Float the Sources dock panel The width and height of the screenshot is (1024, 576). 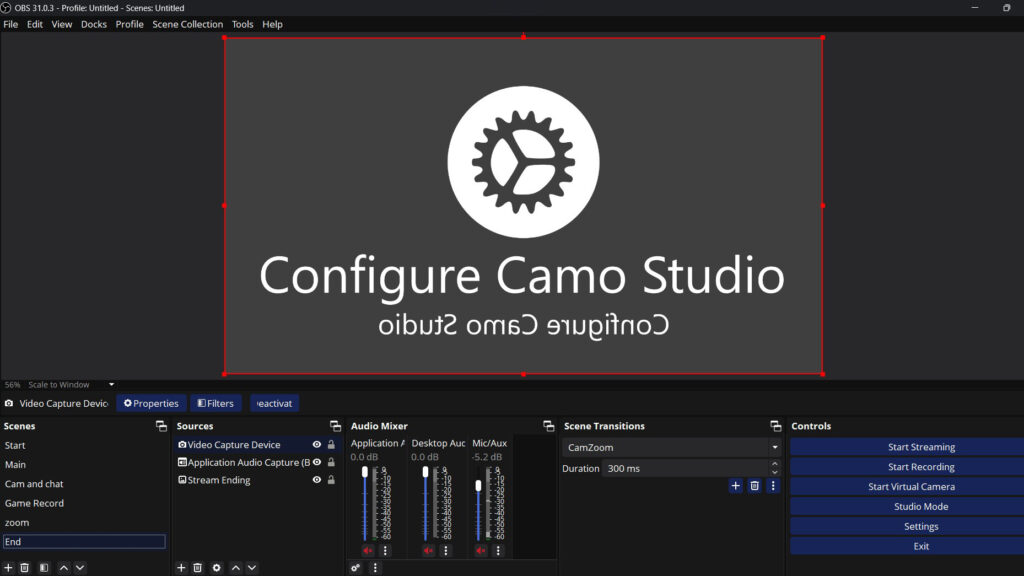click(x=336, y=426)
